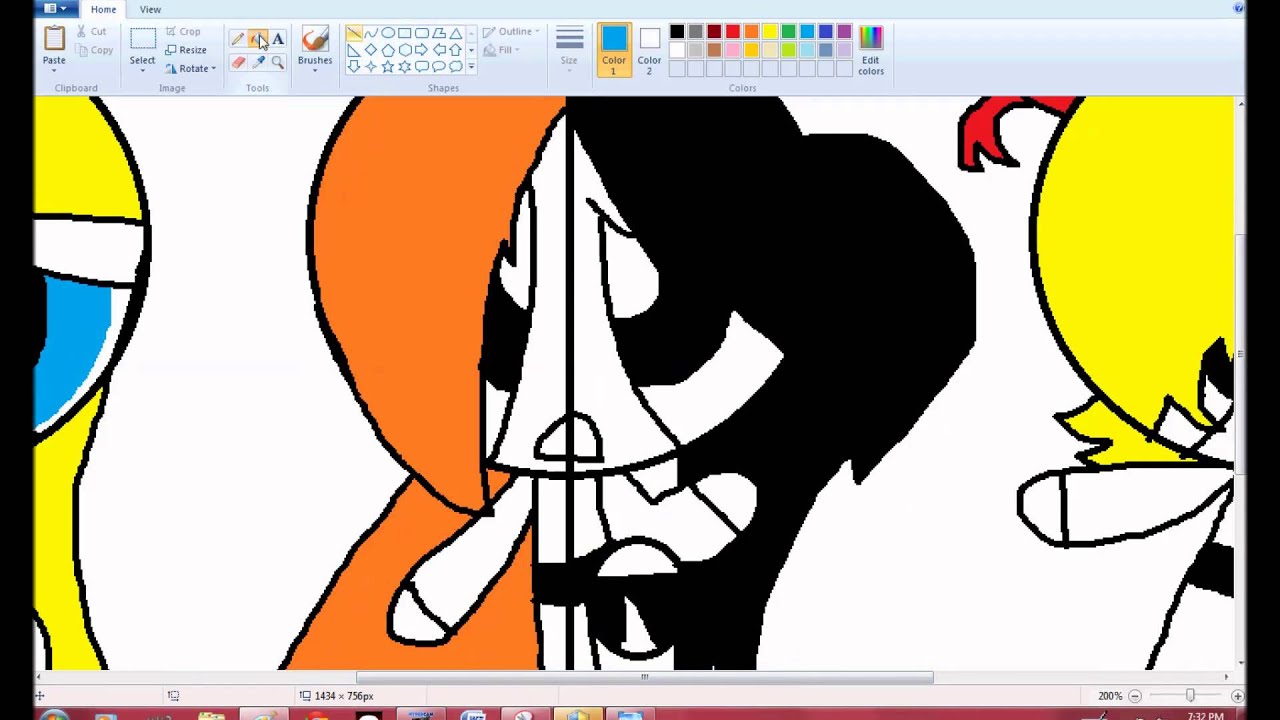
Task: Activate the Color 2 background button
Action: click(649, 49)
